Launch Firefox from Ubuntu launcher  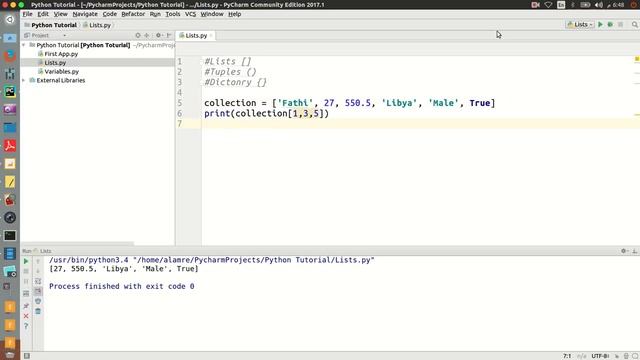pyautogui.click(x=10, y=56)
